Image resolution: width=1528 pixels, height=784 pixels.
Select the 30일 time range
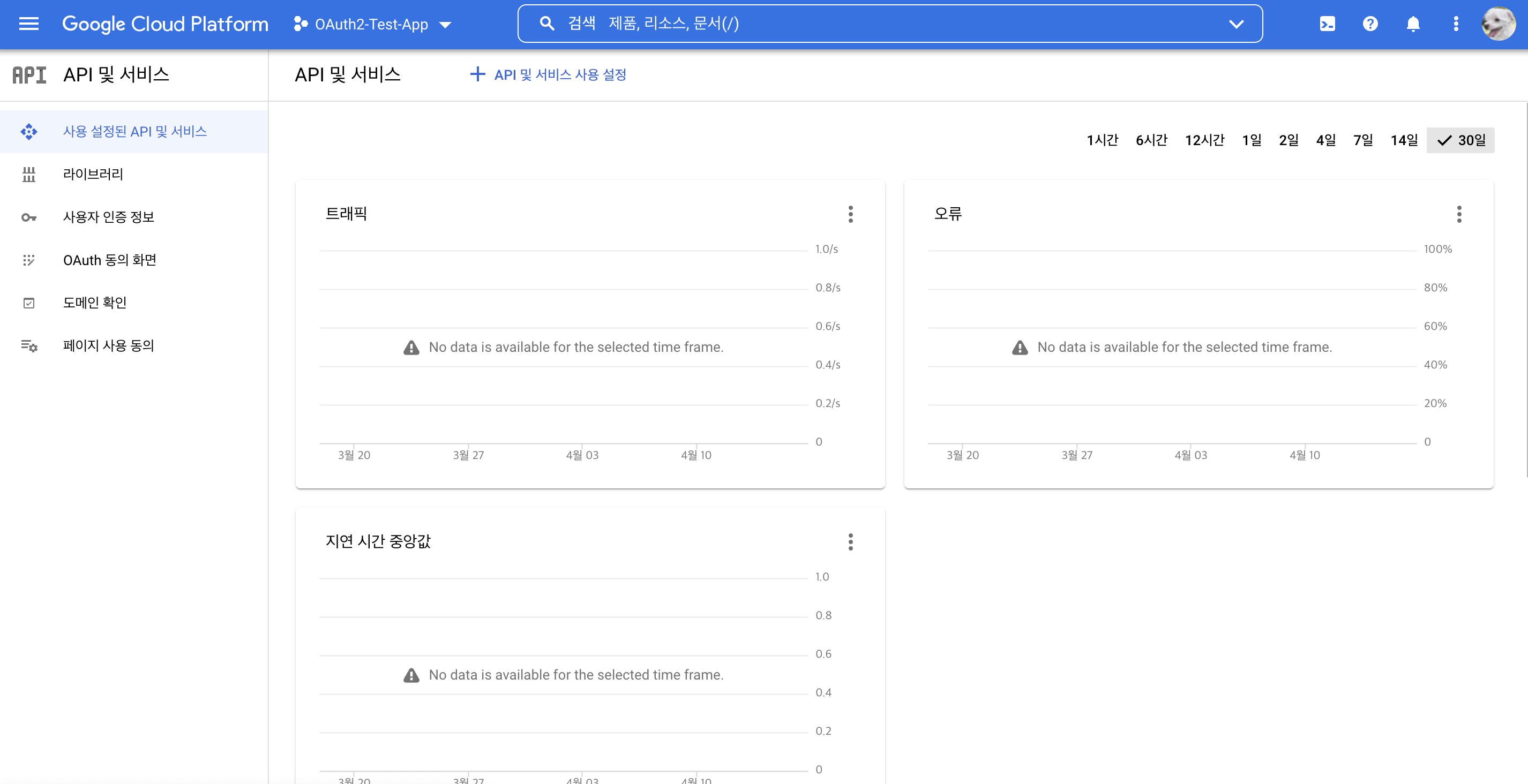point(1461,140)
